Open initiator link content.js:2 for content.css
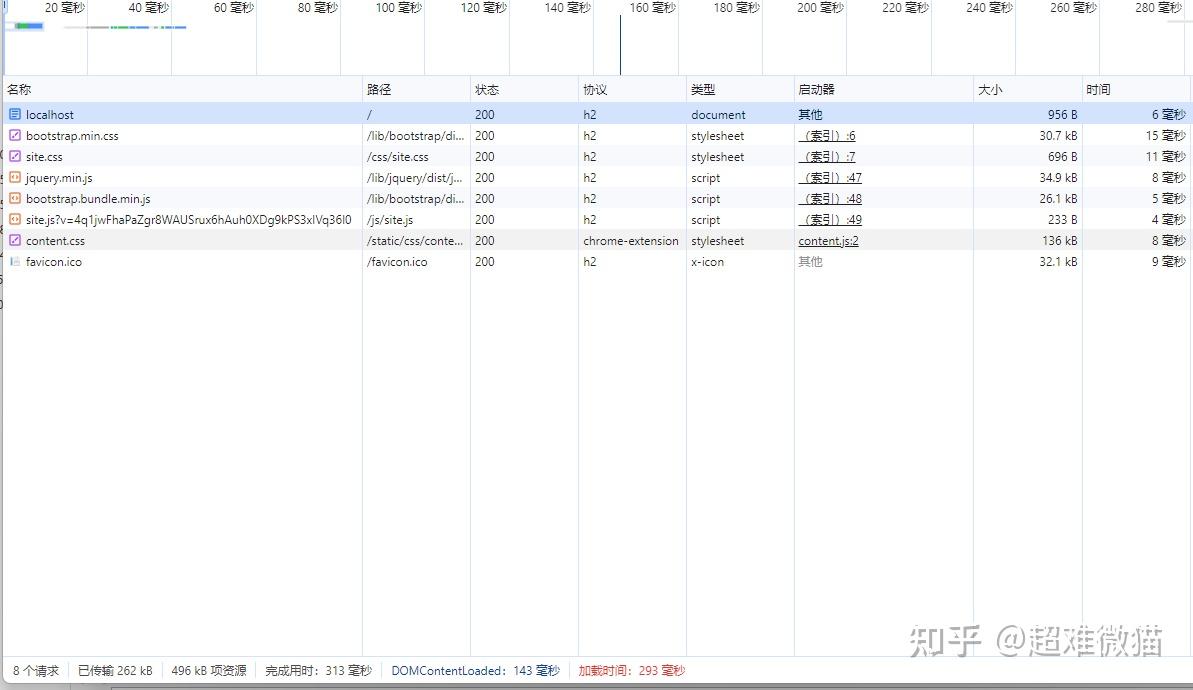The image size is (1193, 690). [828, 240]
